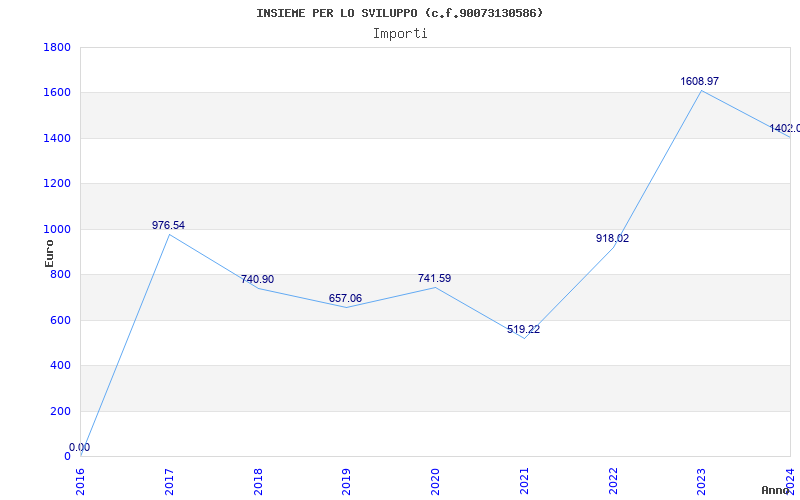Click the 1800 y-axis tick label
This screenshot has height=500, width=800.
[x=57, y=47]
